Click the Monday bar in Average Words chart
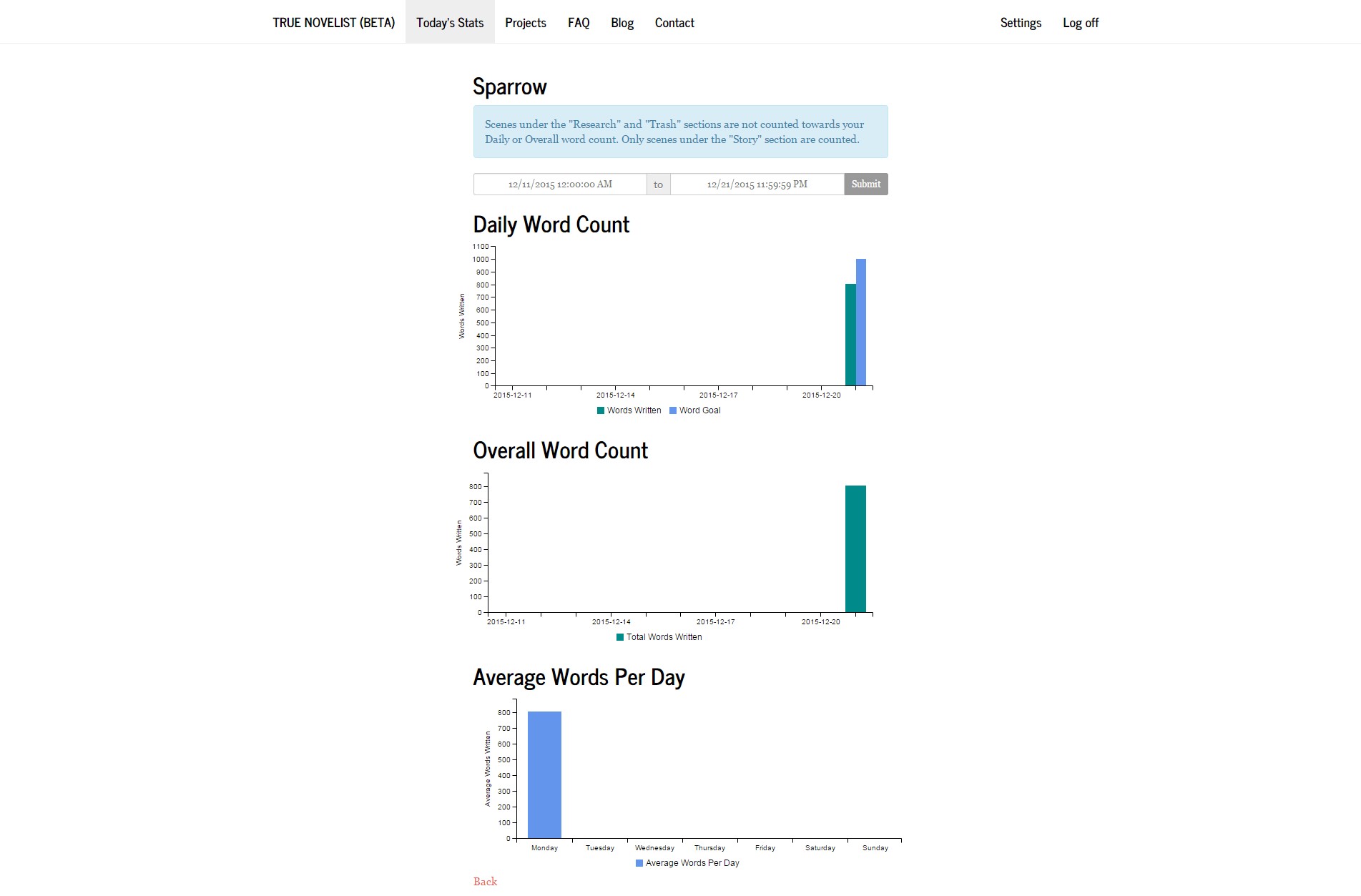Image resolution: width=1361 pixels, height=896 pixels. [544, 775]
